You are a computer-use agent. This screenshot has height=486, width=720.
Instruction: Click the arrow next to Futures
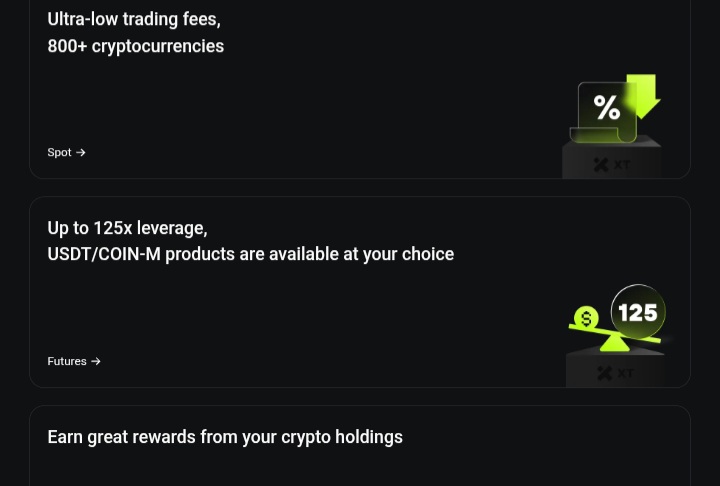[x=96, y=362]
